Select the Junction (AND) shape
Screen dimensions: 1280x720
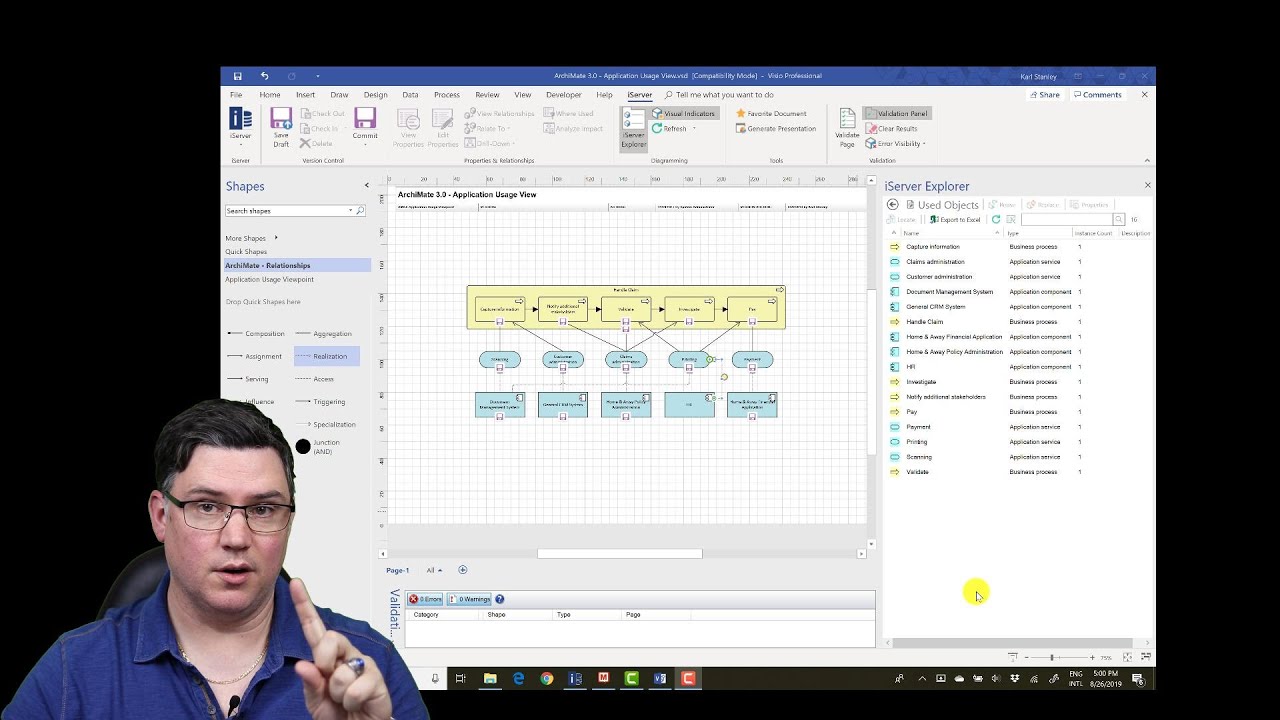tap(318, 447)
